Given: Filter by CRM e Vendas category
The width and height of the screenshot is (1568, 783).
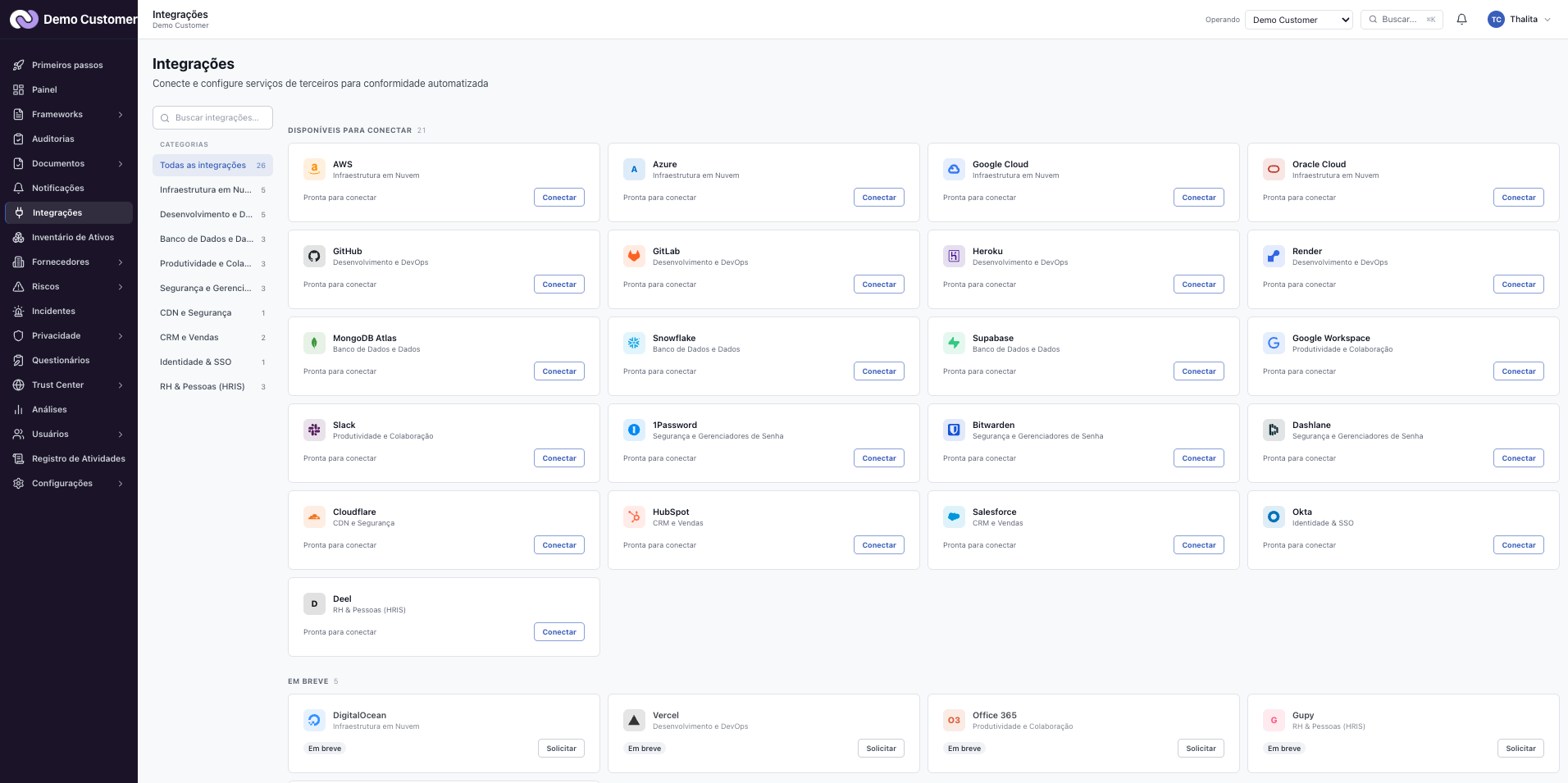Looking at the screenshot, I should [212, 338].
